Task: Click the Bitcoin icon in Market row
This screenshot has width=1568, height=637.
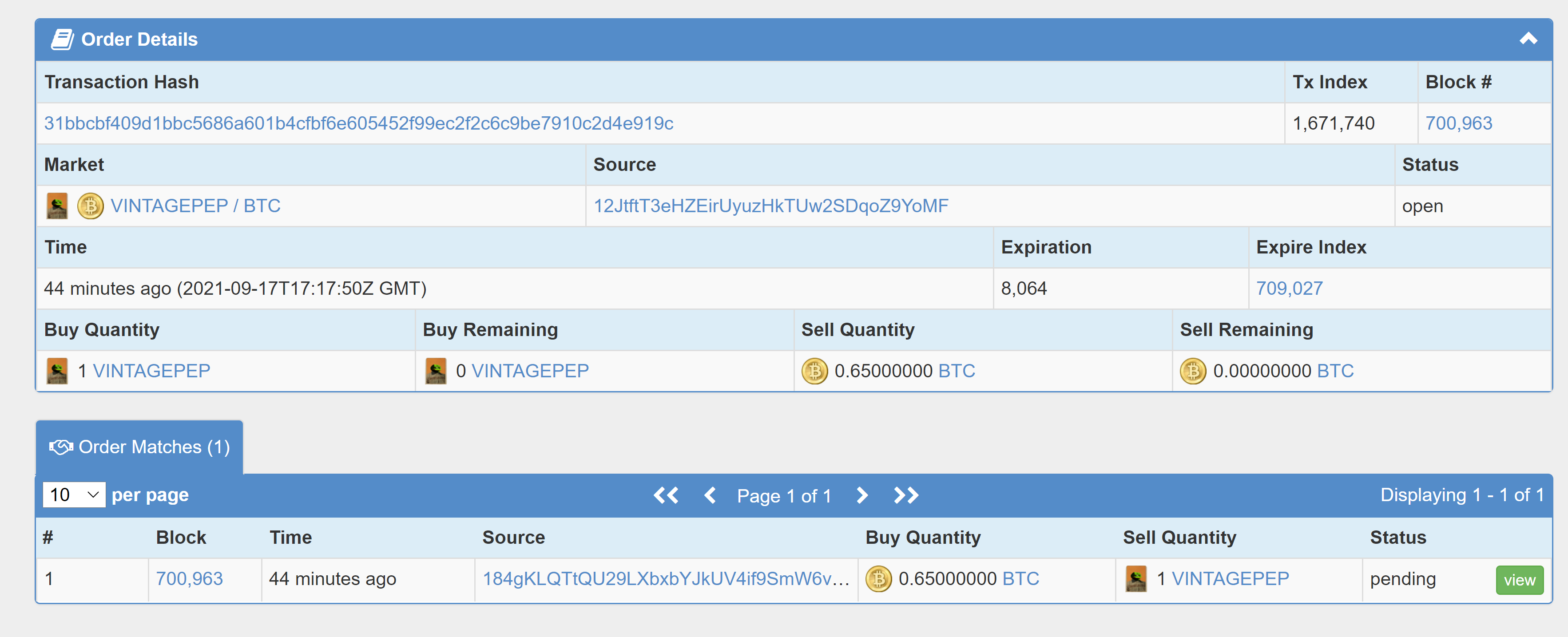Action: tap(91, 206)
